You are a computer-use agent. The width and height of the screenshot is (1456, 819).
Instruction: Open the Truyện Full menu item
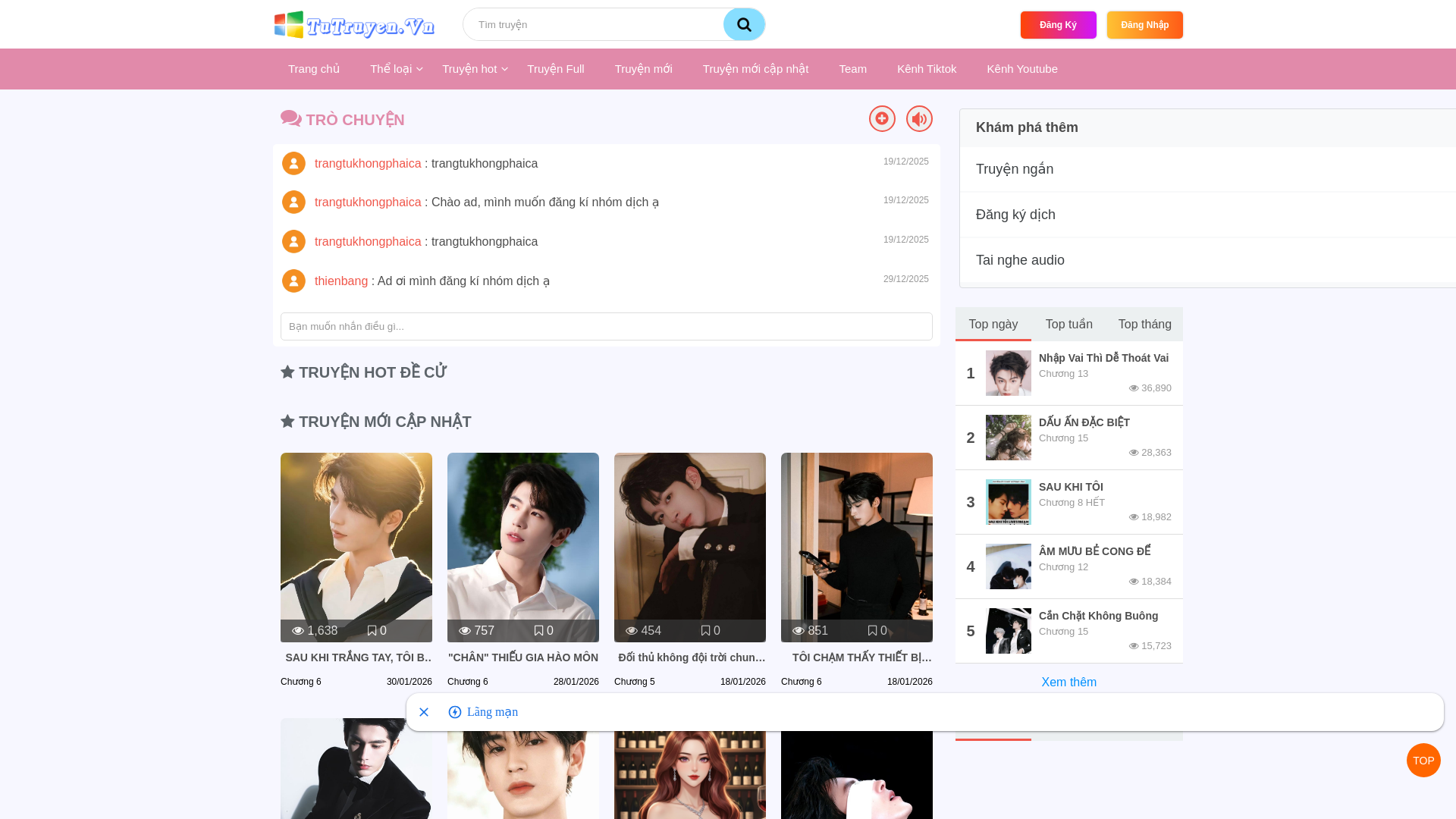(556, 69)
